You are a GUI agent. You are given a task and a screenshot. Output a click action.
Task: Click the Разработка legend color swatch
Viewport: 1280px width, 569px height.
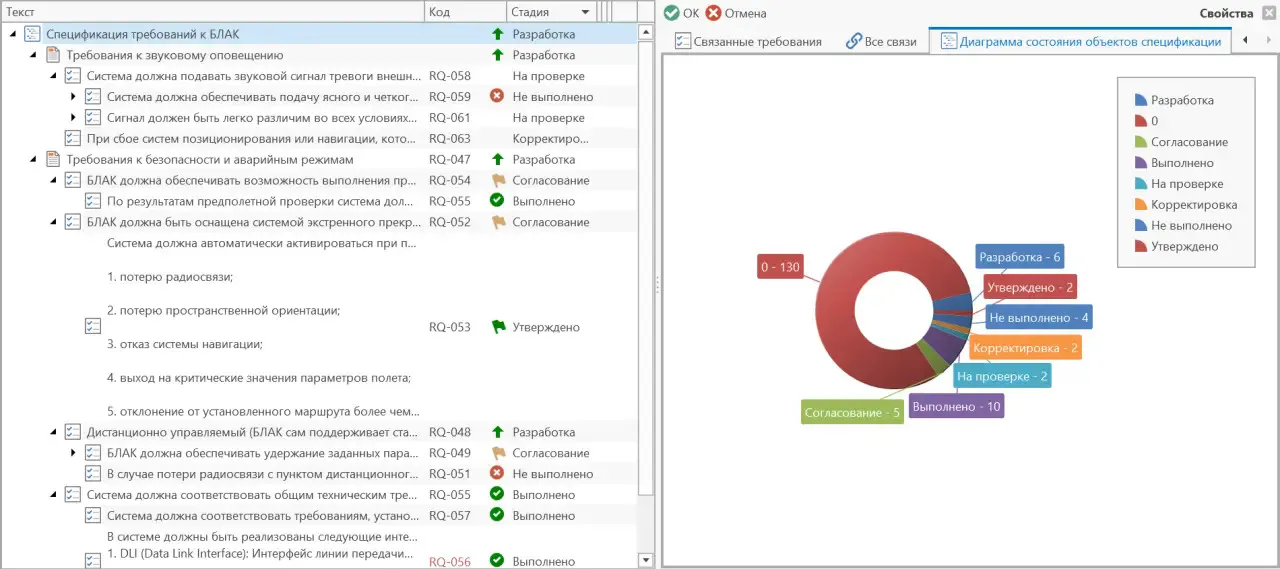pos(1140,100)
